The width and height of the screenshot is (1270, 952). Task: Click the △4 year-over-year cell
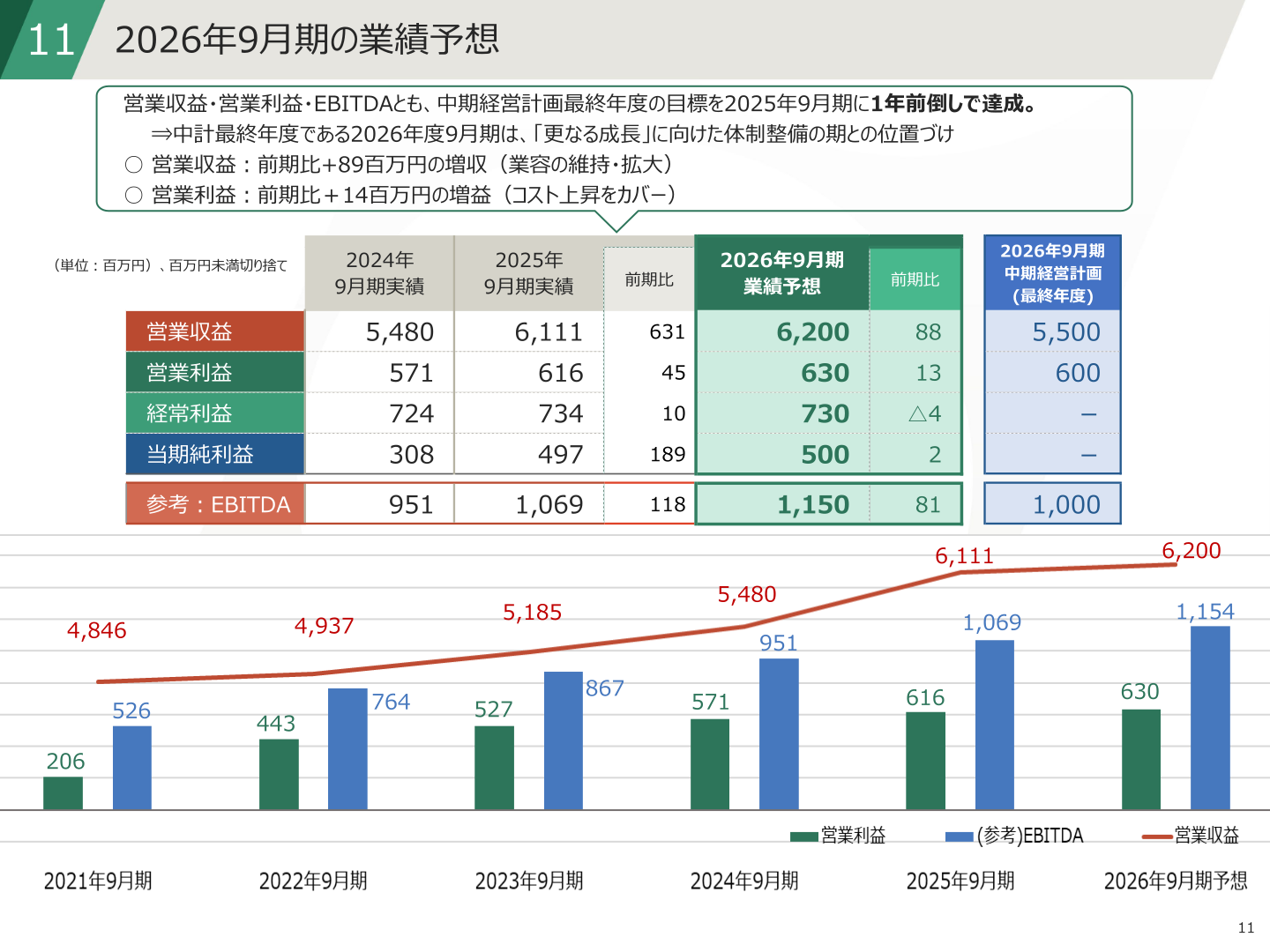coord(924,413)
